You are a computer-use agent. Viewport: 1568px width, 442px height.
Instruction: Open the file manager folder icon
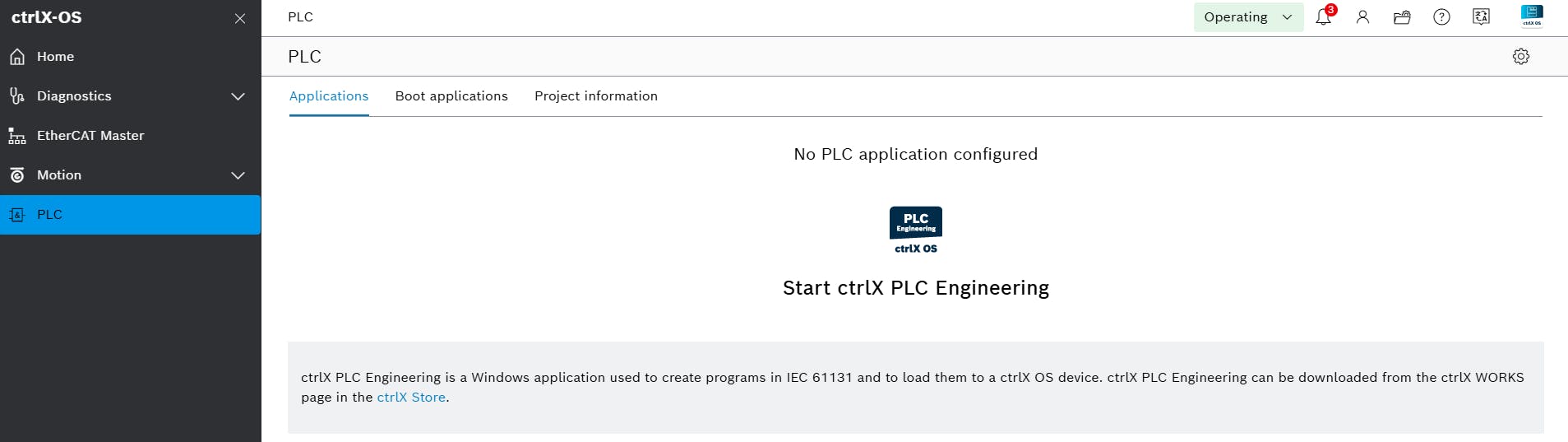pyautogui.click(x=1402, y=16)
